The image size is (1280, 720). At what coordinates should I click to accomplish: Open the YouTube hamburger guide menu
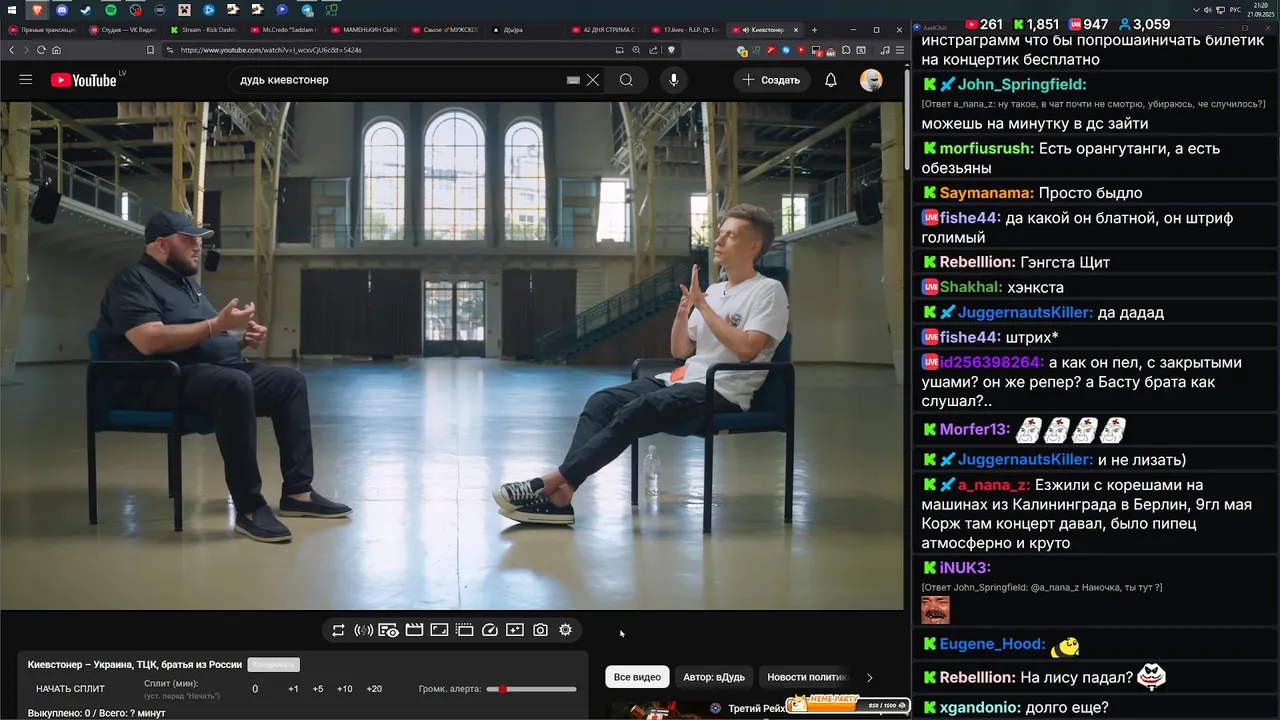[26, 80]
